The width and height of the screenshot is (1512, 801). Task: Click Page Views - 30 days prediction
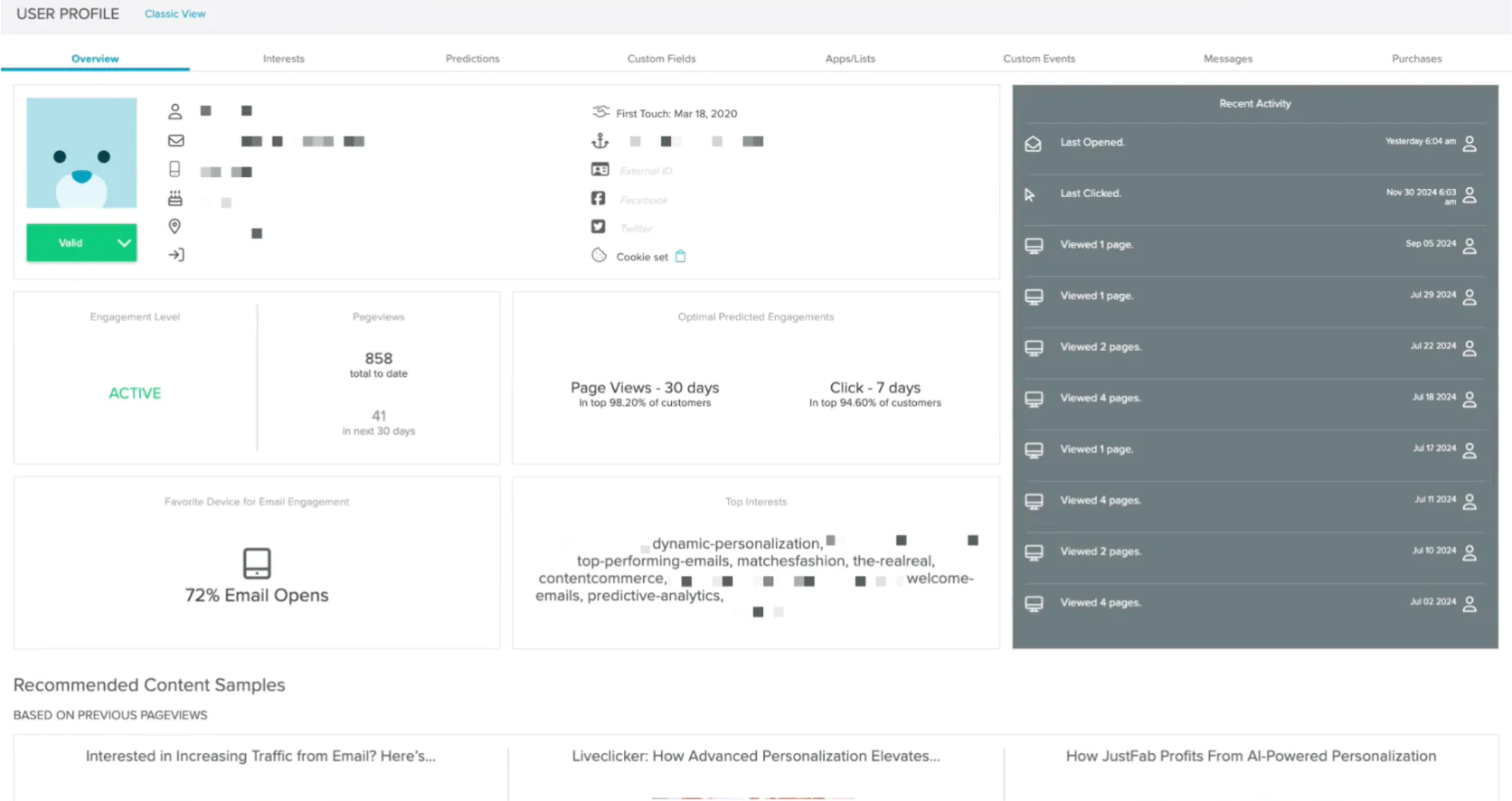(645, 388)
